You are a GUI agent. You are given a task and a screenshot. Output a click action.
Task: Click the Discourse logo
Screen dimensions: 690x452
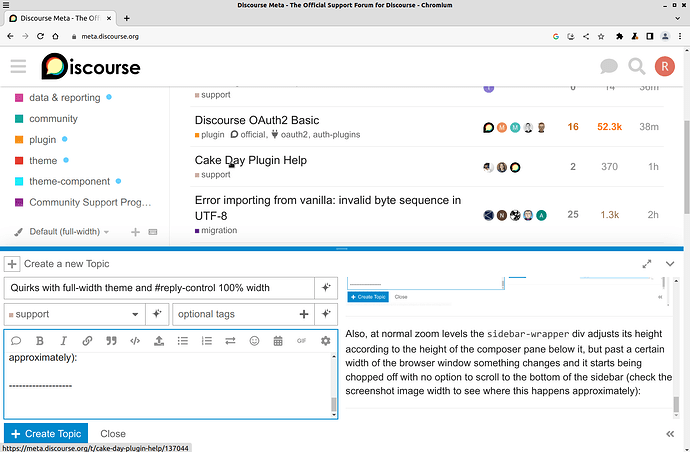click(91, 66)
